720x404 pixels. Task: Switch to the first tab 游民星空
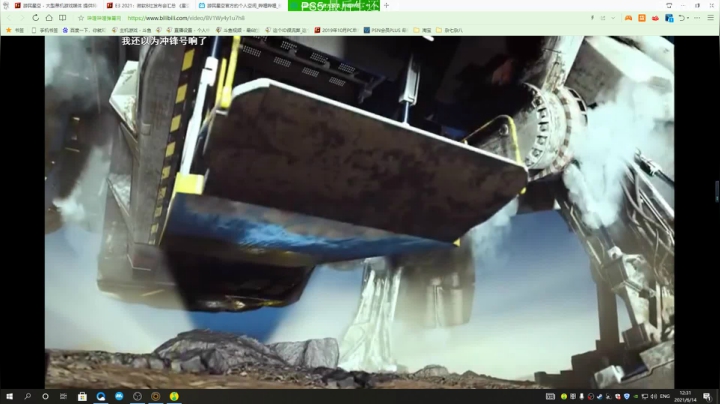click(56, 6)
